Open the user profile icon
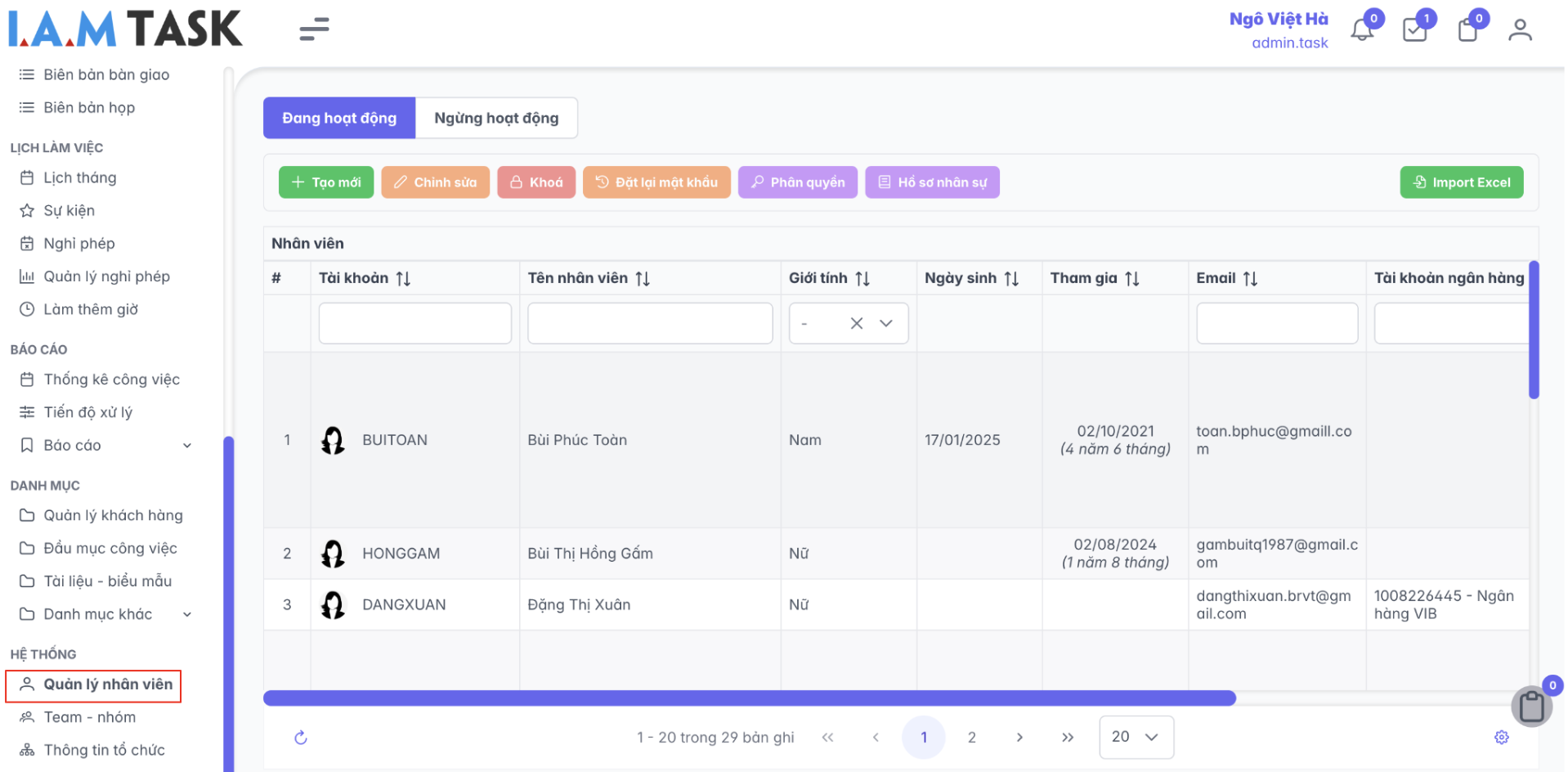Image resolution: width=1568 pixels, height=772 pixels. tap(1520, 30)
